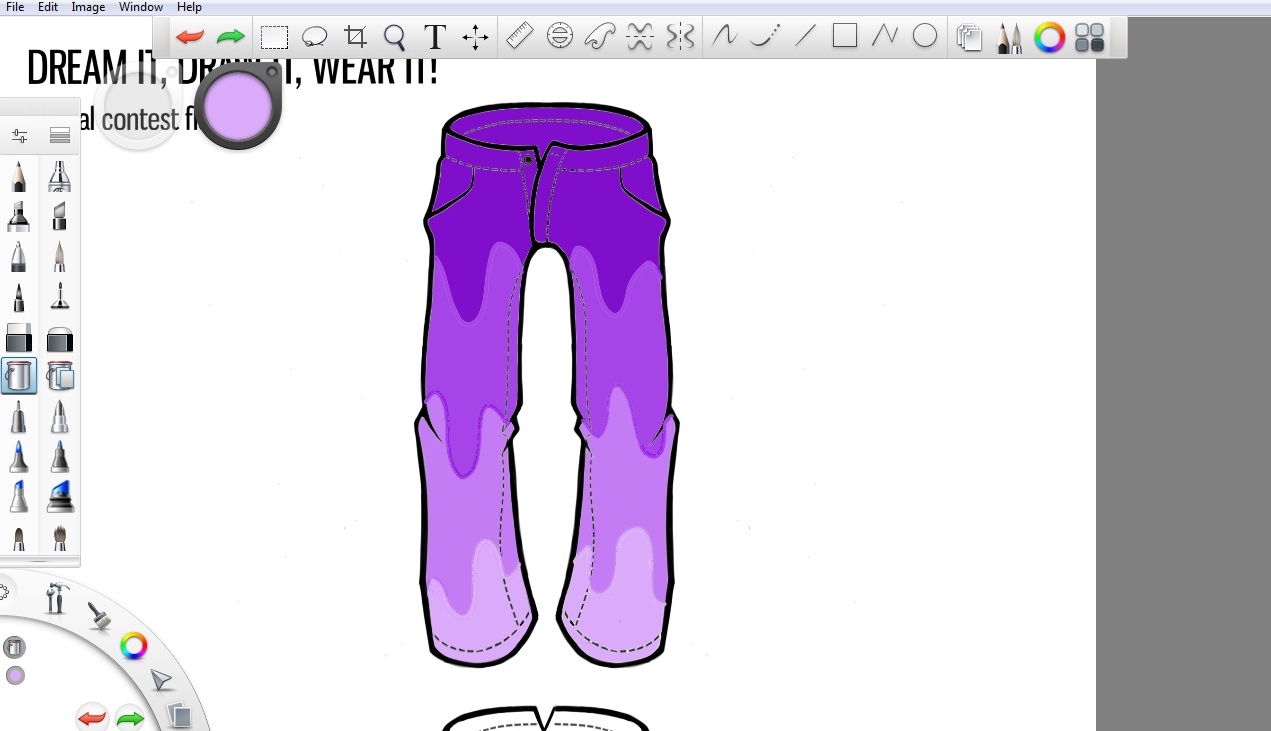Toggle the Lagoon UI display icon

point(1089,39)
